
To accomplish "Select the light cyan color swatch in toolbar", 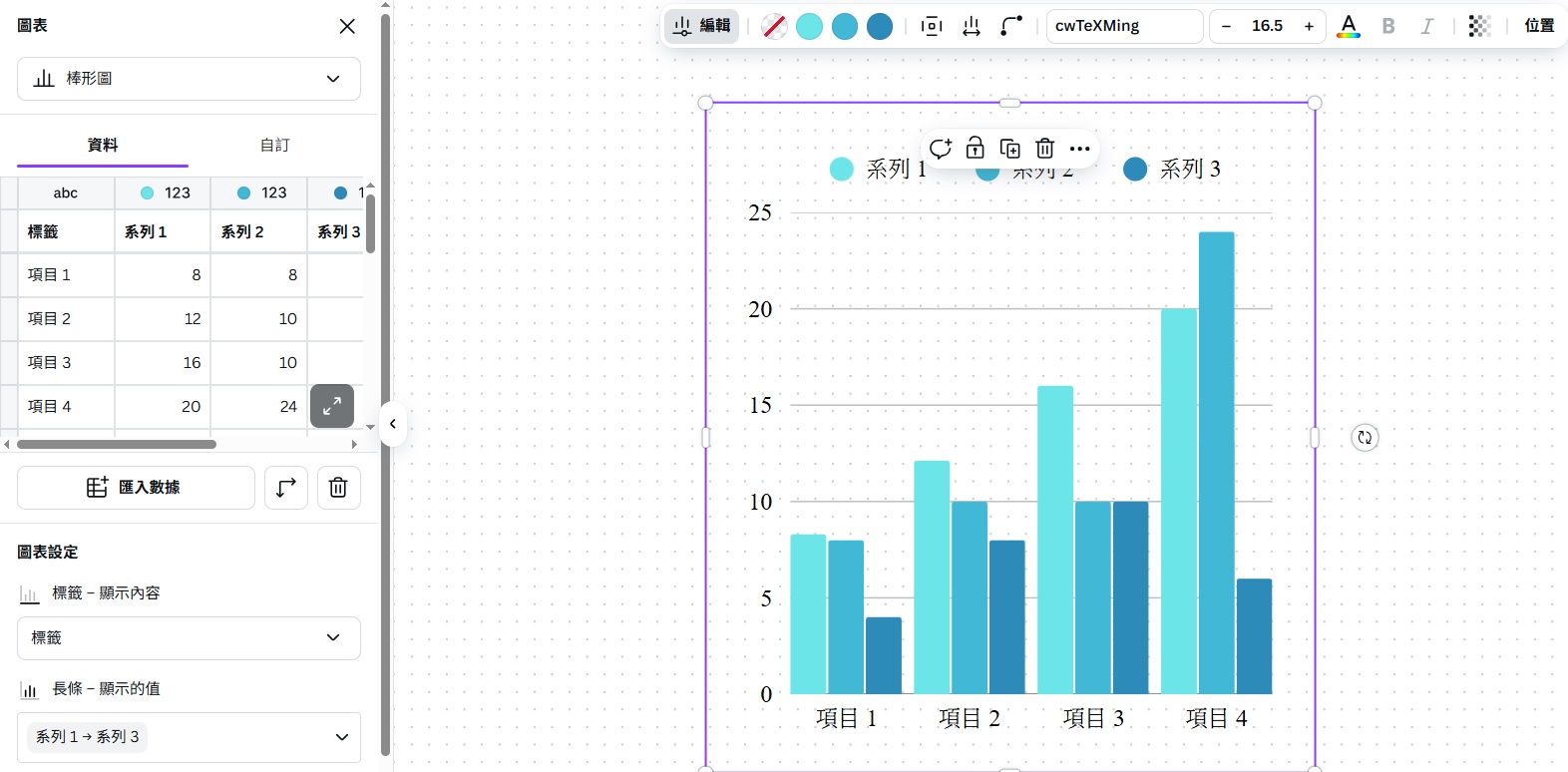I will pos(810,26).
